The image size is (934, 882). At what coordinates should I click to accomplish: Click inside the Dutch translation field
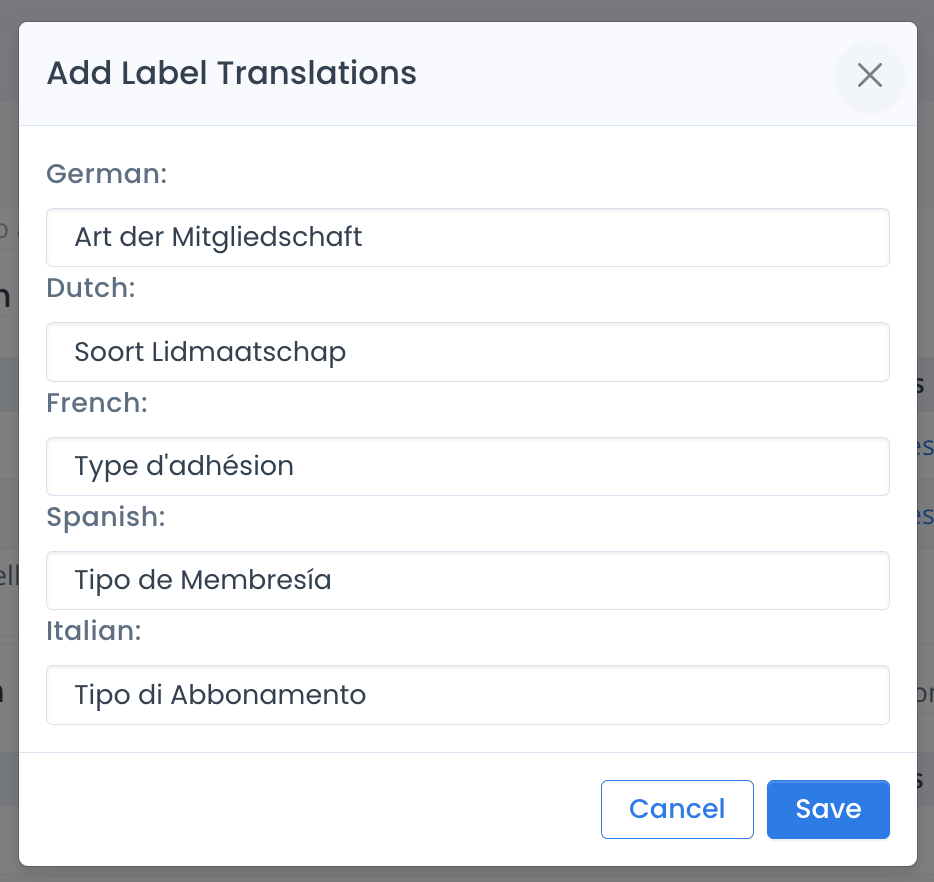click(467, 352)
